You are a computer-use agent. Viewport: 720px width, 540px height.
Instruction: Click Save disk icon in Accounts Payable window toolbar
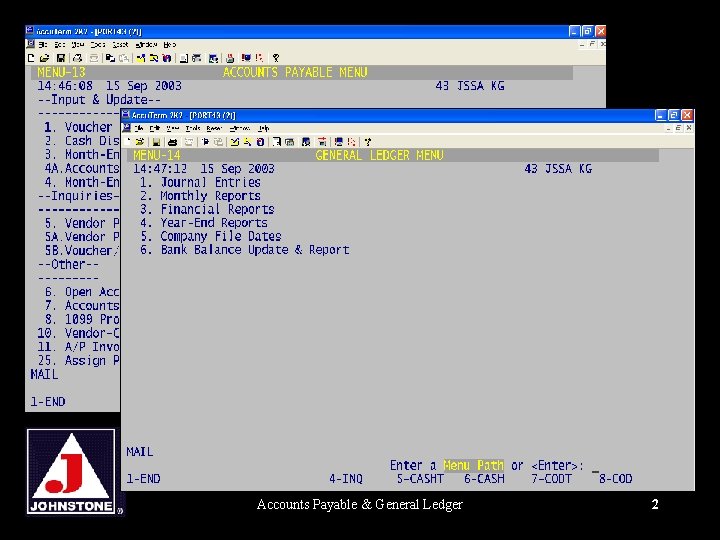61,58
